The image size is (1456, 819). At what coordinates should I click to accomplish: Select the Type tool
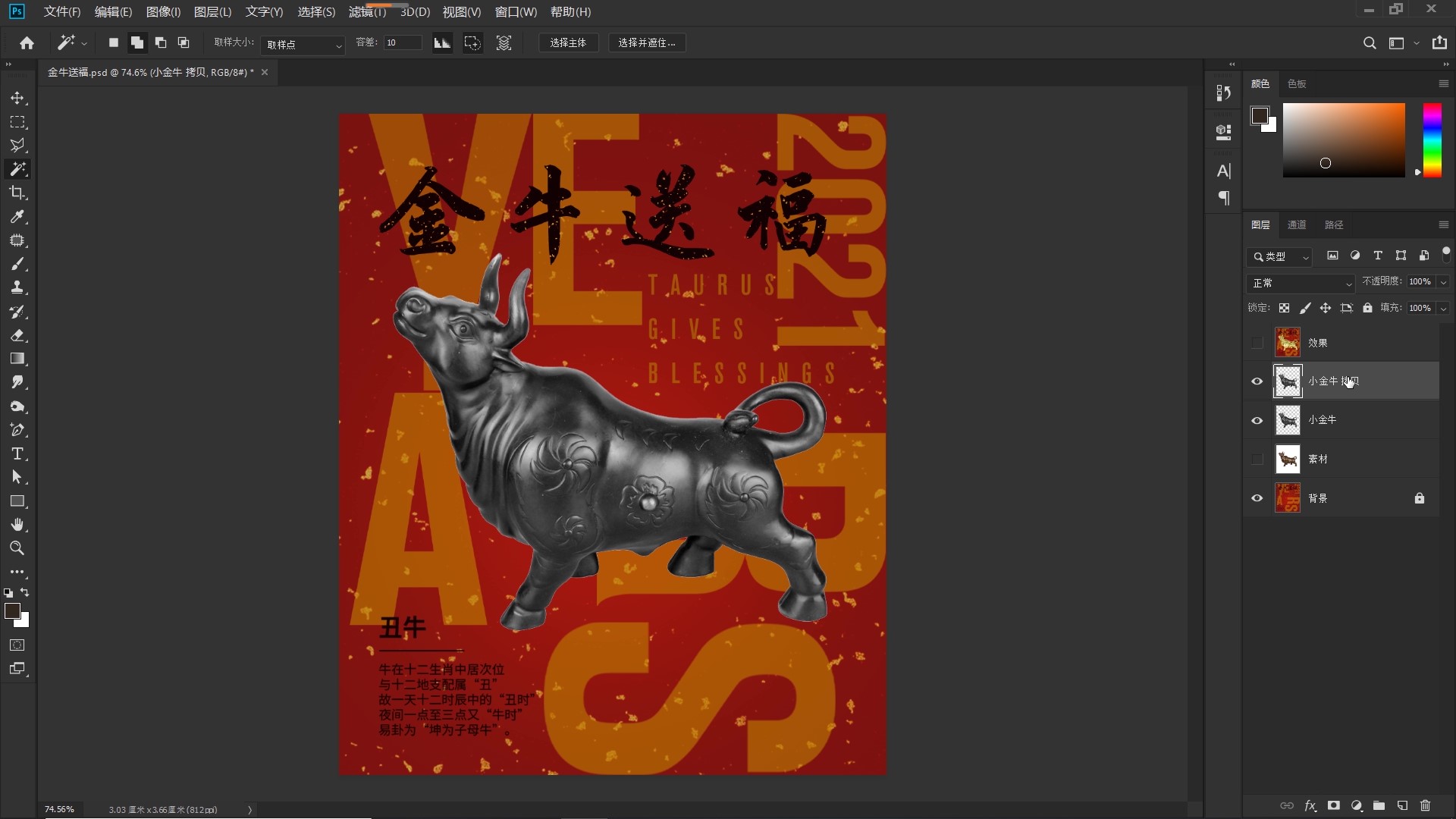[x=17, y=453]
